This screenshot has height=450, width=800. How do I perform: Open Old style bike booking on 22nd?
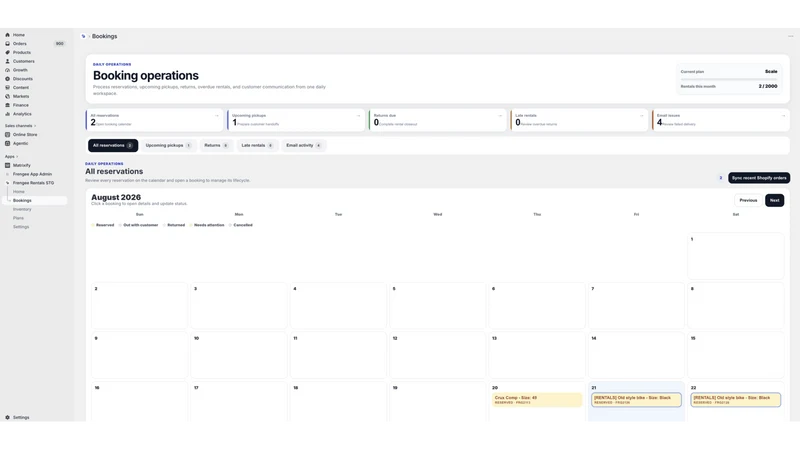tap(735, 400)
